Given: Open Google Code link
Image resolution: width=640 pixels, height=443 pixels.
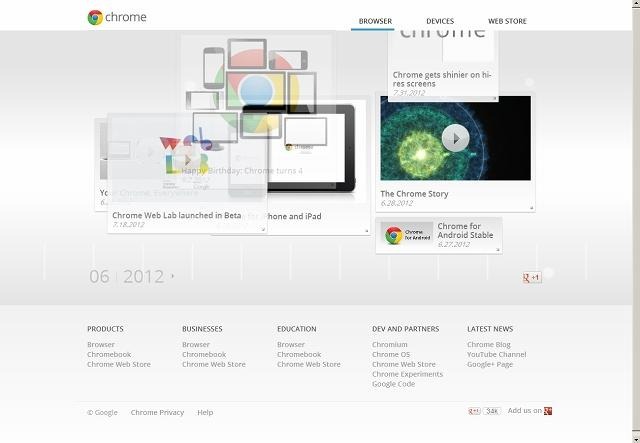Looking at the screenshot, I should click(393, 384).
